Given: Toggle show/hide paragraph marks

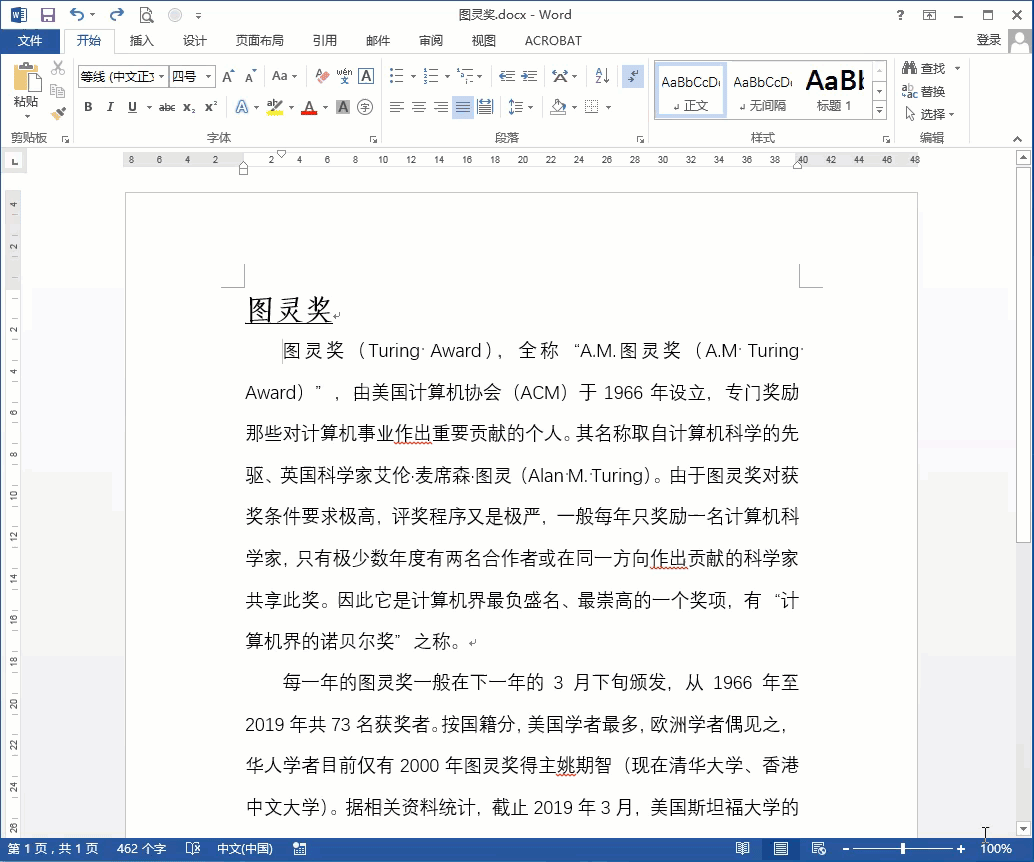Looking at the screenshot, I should [x=632, y=77].
